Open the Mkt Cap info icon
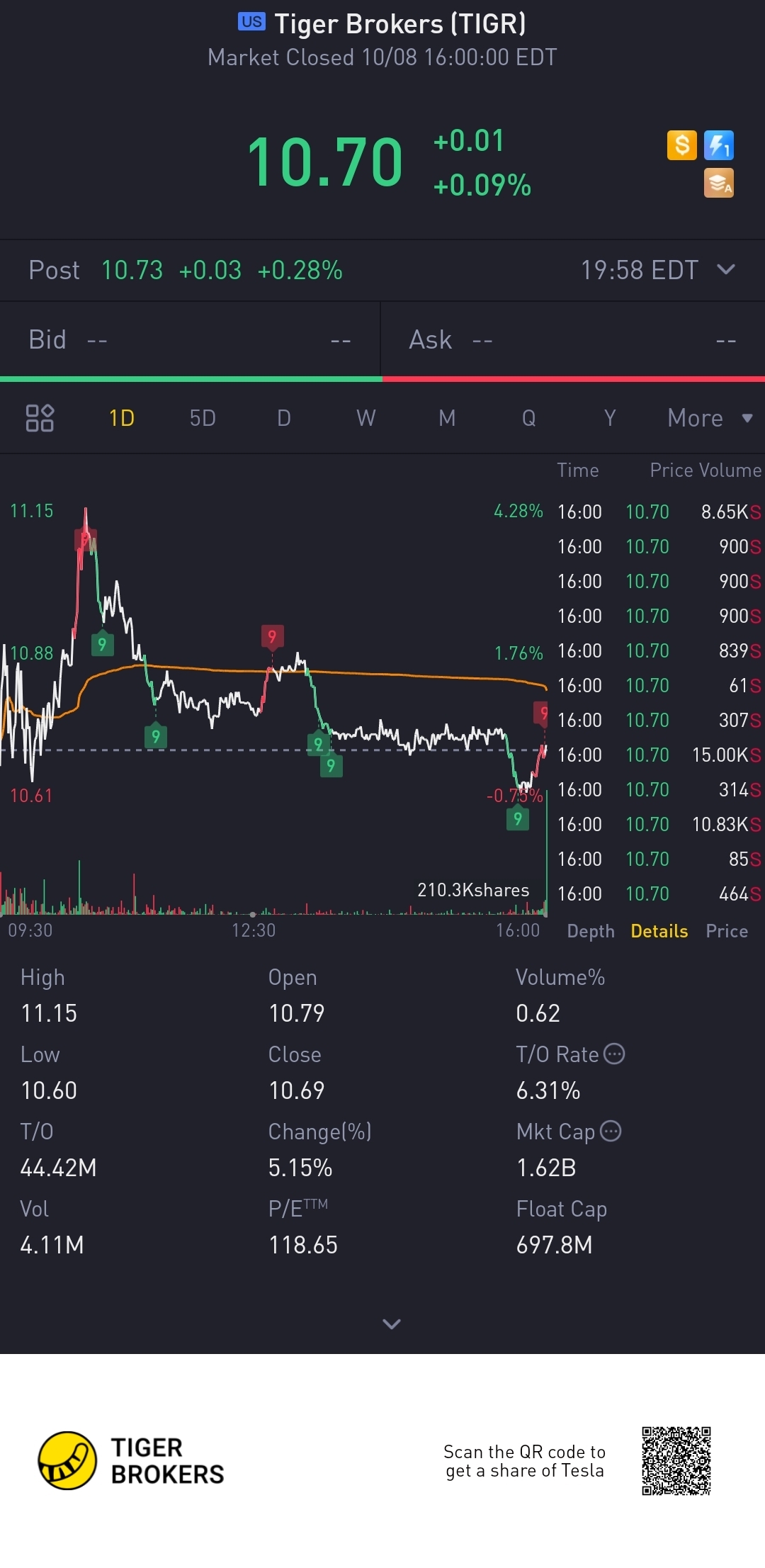Image resolution: width=765 pixels, height=1568 pixels. pyautogui.click(x=611, y=1131)
